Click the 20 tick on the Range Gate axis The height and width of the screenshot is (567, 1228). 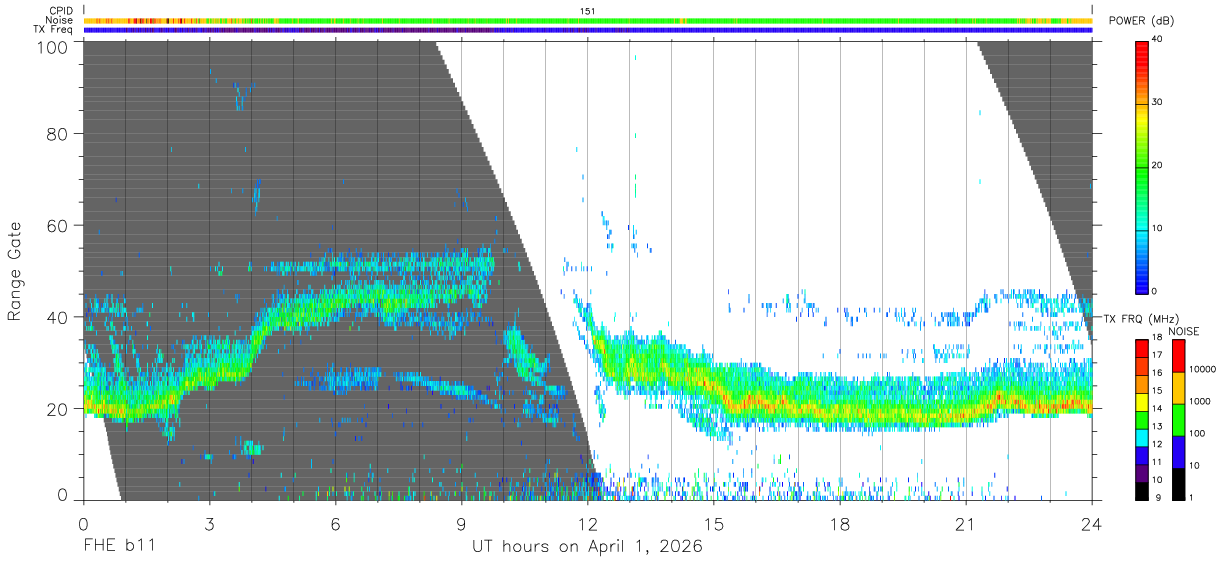58,409
